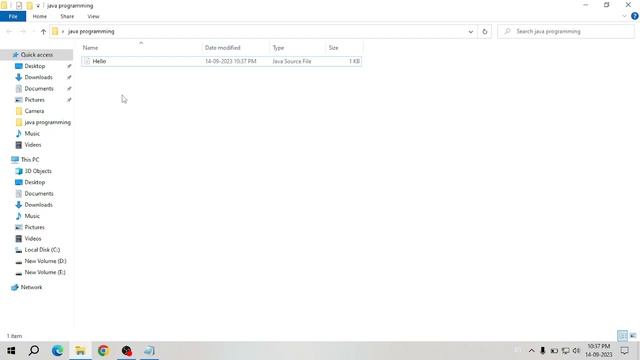Open New Volume (D:) drive
Viewport: 640px width, 360px height.
(45, 261)
